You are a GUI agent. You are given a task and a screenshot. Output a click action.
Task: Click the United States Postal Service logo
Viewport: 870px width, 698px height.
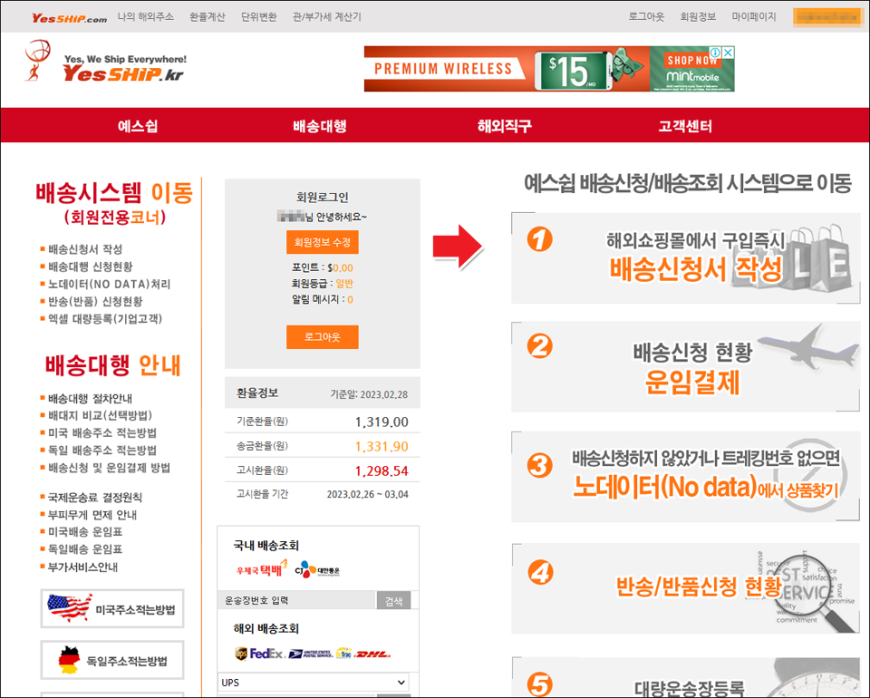click(311, 654)
